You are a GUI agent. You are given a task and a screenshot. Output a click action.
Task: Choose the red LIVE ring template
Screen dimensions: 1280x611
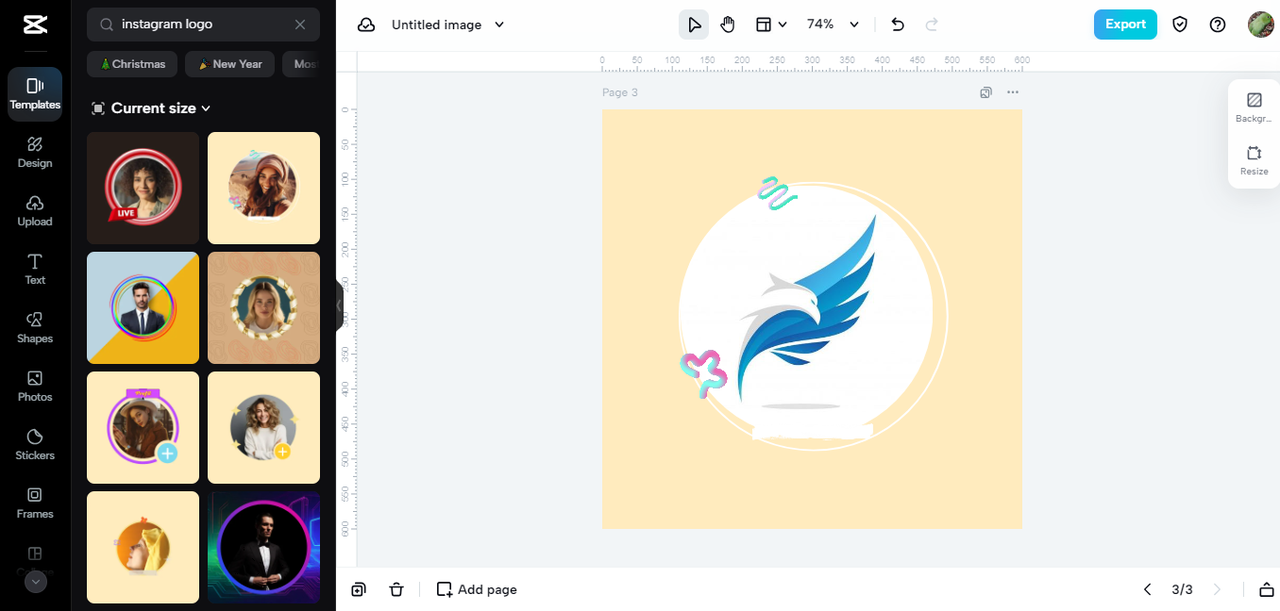[x=143, y=188]
